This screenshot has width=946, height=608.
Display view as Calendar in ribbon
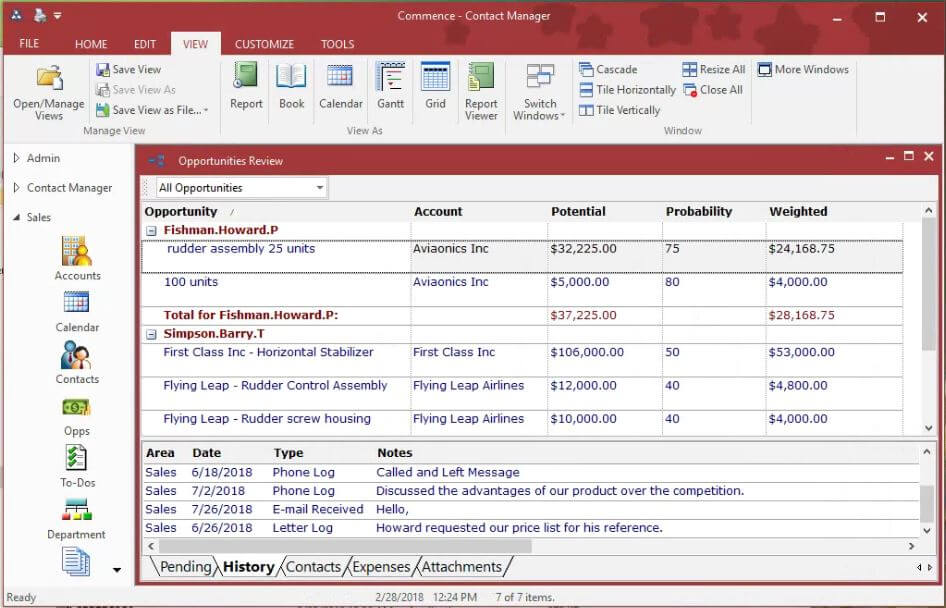point(340,86)
